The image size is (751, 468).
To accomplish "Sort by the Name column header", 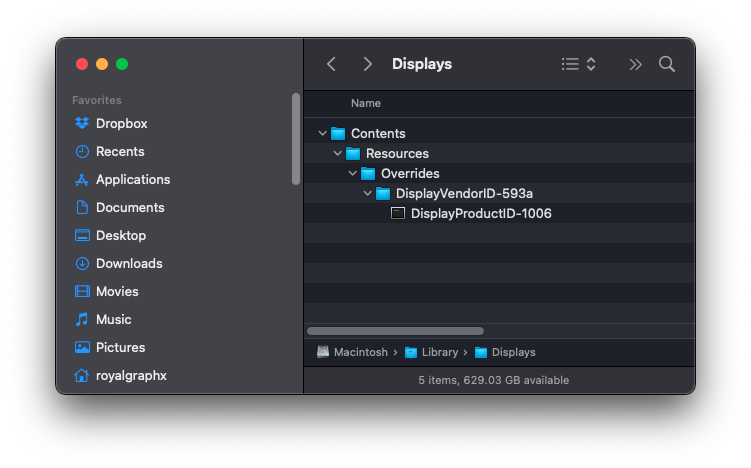I will 366,103.
